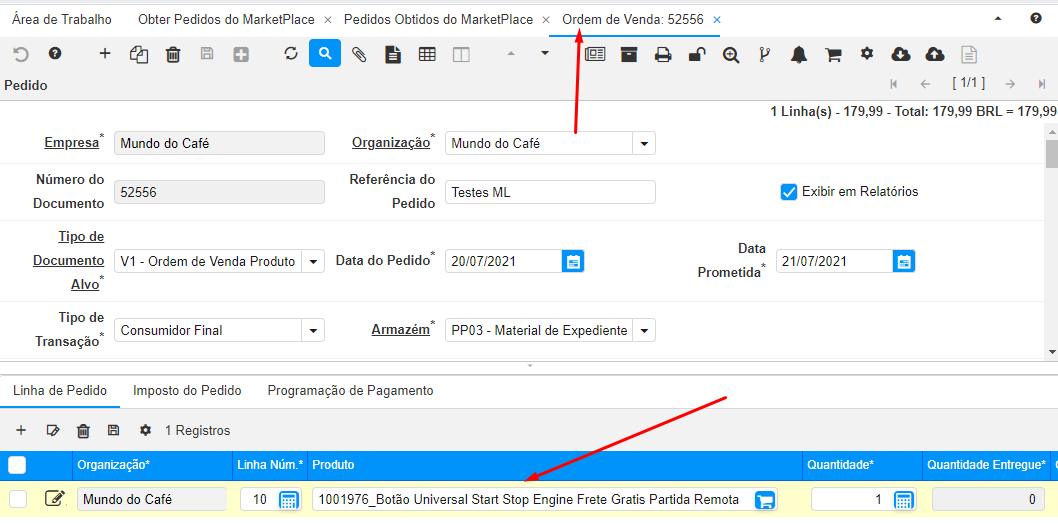Open calculator for Quantidade field
The width and height of the screenshot is (1058, 524).
coord(903,500)
